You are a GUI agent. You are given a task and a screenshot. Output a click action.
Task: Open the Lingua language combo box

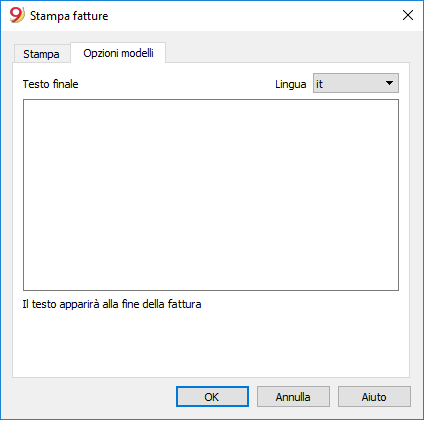pyautogui.click(x=356, y=83)
